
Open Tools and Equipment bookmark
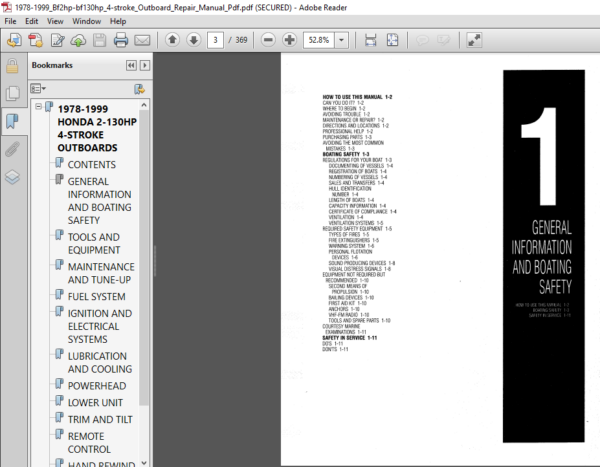(94, 243)
